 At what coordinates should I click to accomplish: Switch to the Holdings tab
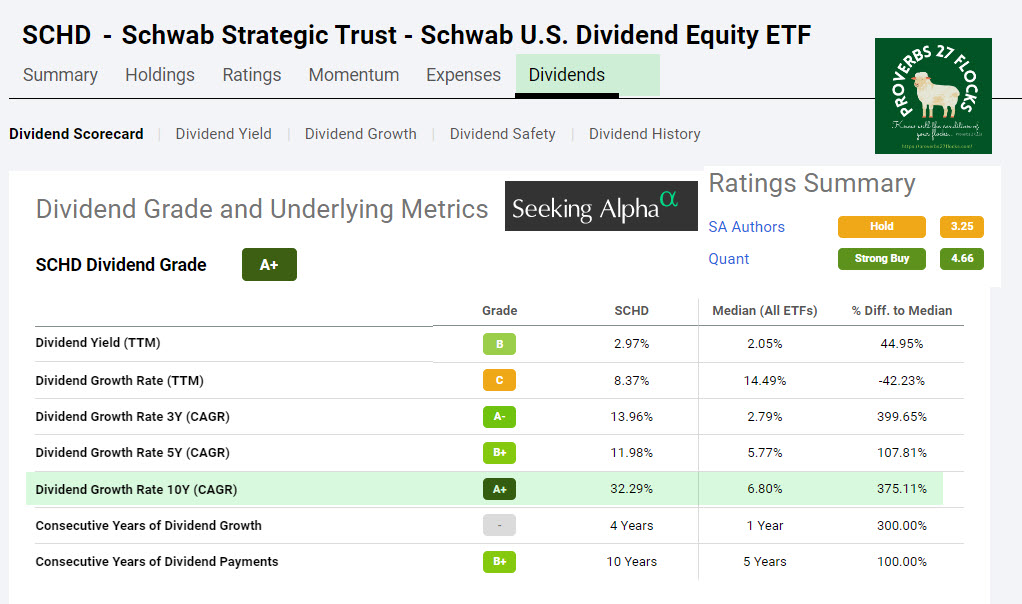click(x=160, y=75)
